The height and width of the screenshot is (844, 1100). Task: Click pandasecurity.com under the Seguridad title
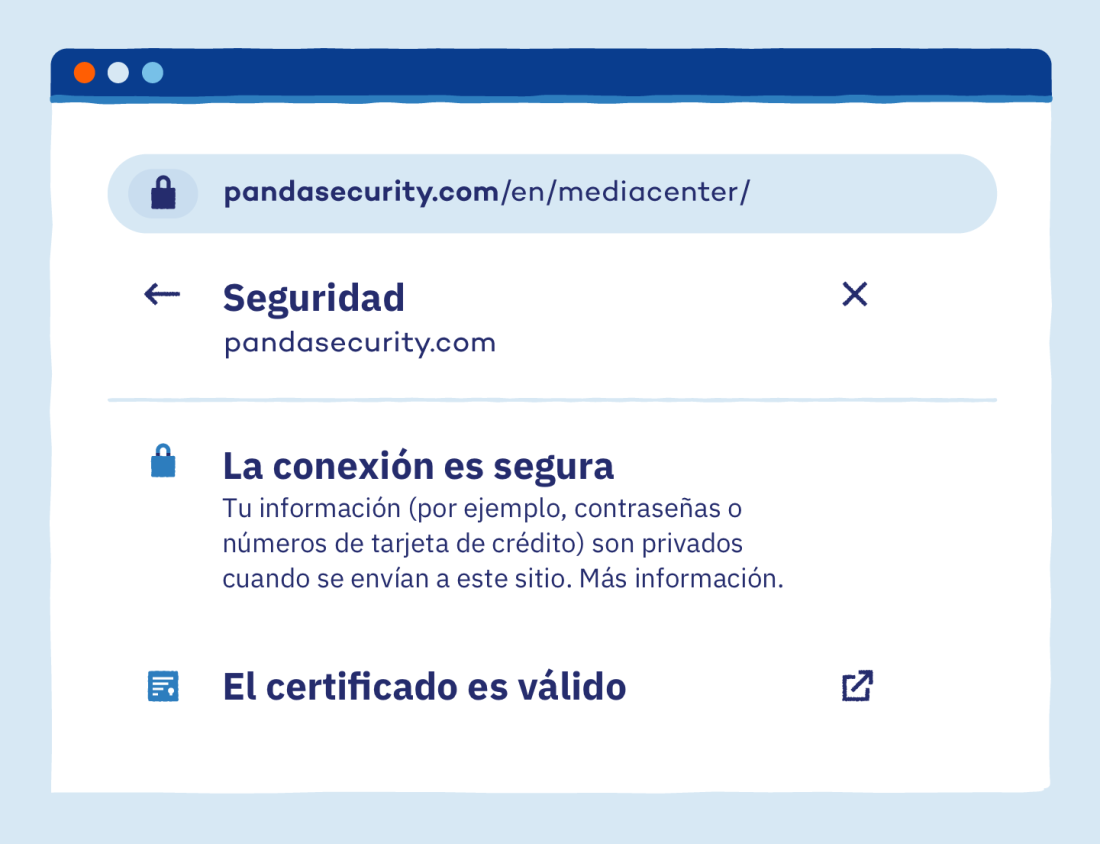(360, 343)
